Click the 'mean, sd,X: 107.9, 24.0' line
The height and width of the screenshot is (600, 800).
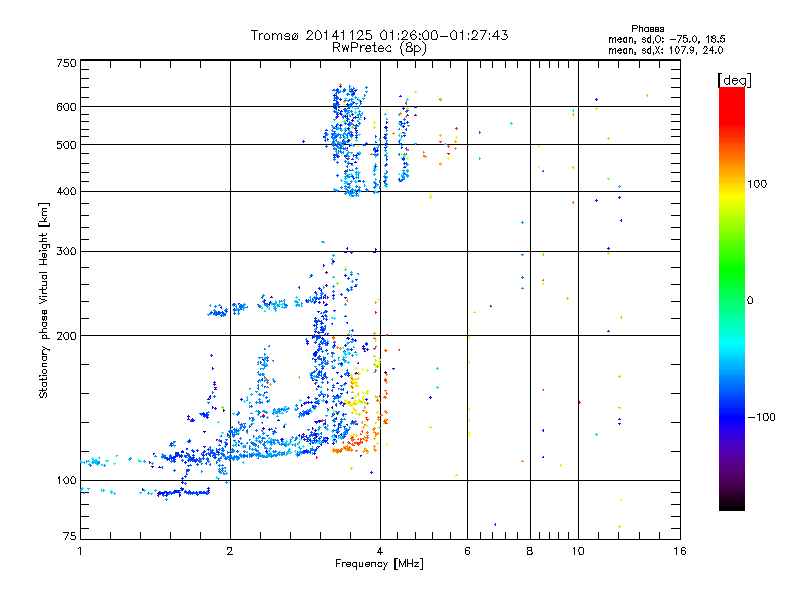tap(665, 51)
